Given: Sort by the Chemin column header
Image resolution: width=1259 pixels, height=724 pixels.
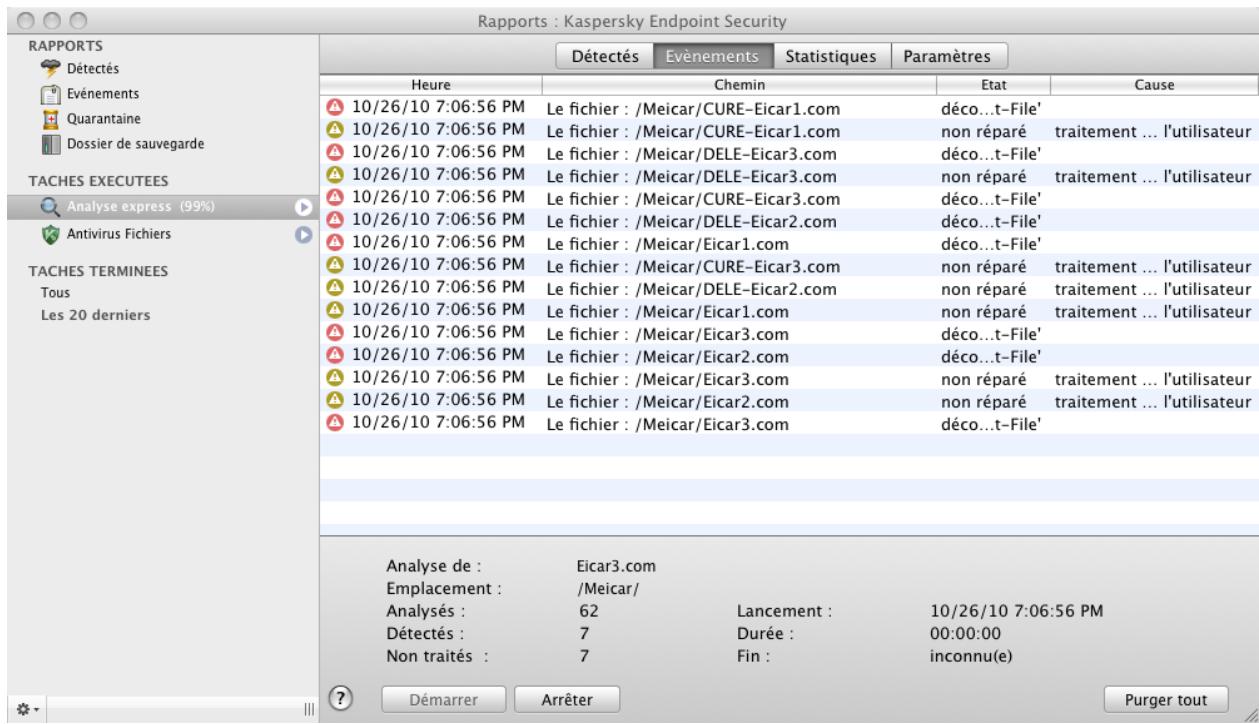Looking at the screenshot, I should 739,86.
